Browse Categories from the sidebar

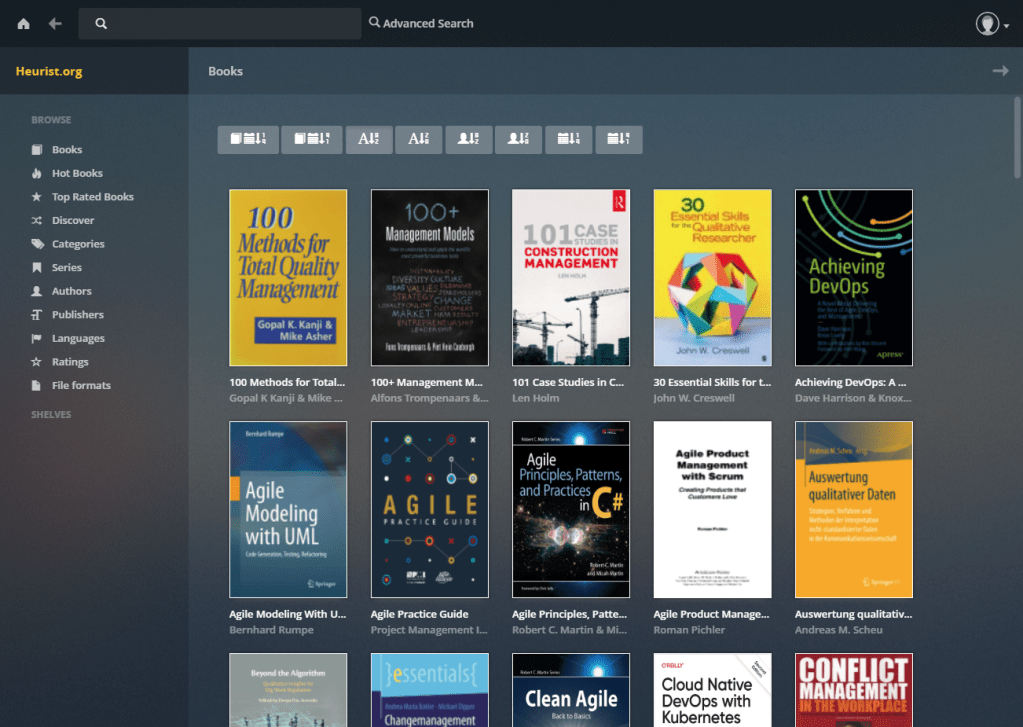78,244
